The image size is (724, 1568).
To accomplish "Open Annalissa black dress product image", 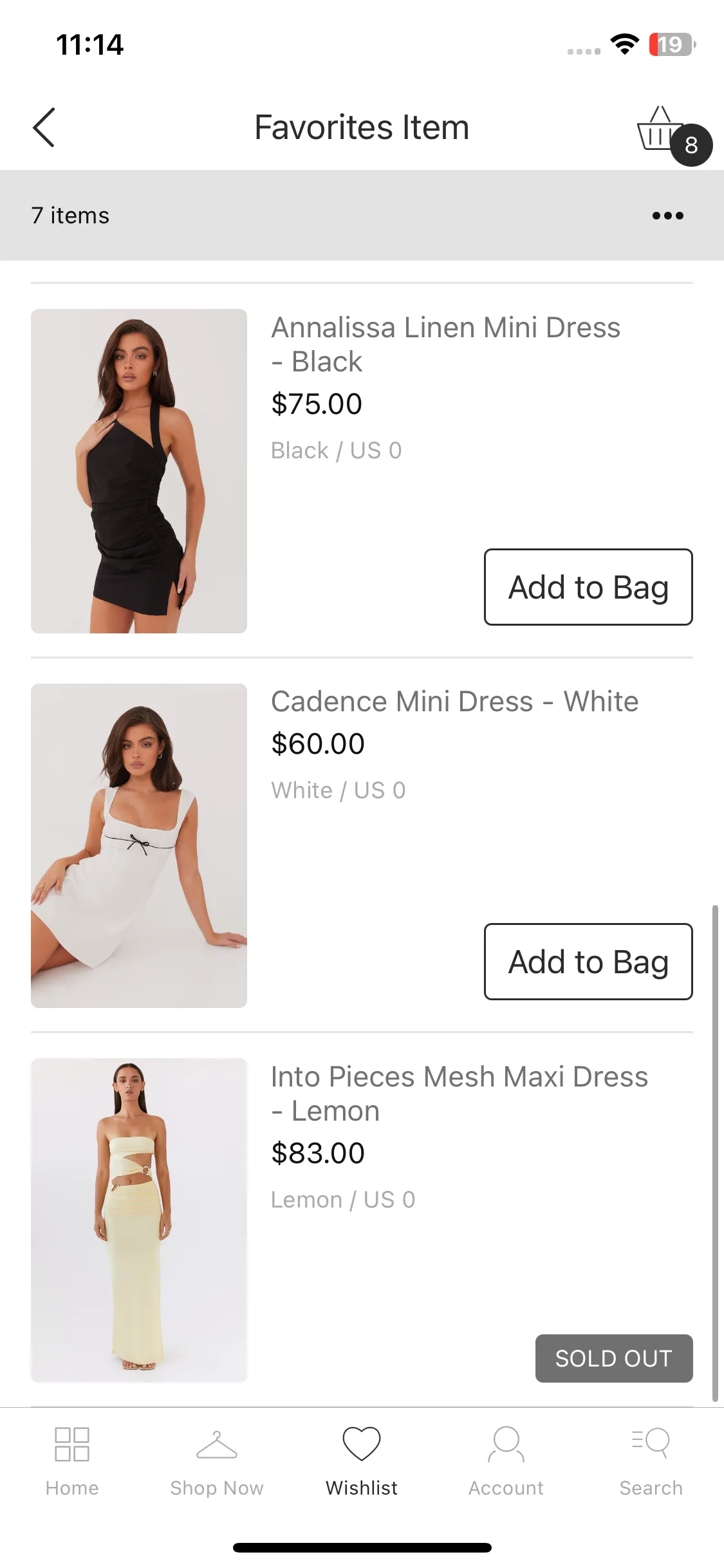I will pyautogui.click(x=139, y=471).
